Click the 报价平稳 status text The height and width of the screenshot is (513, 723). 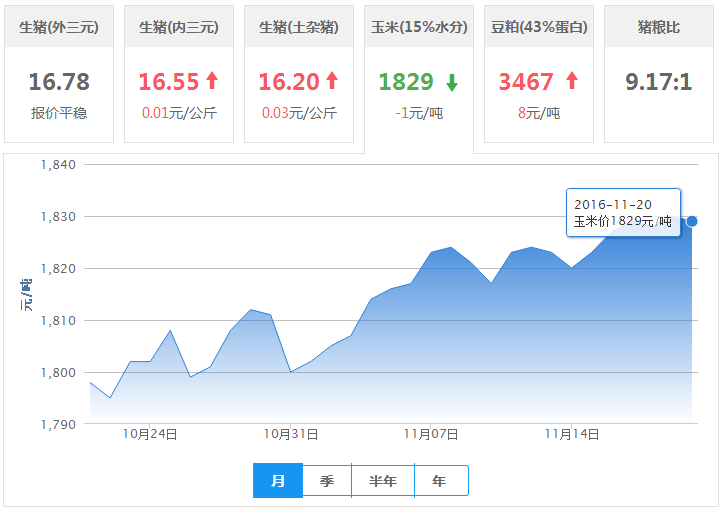point(59,113)
